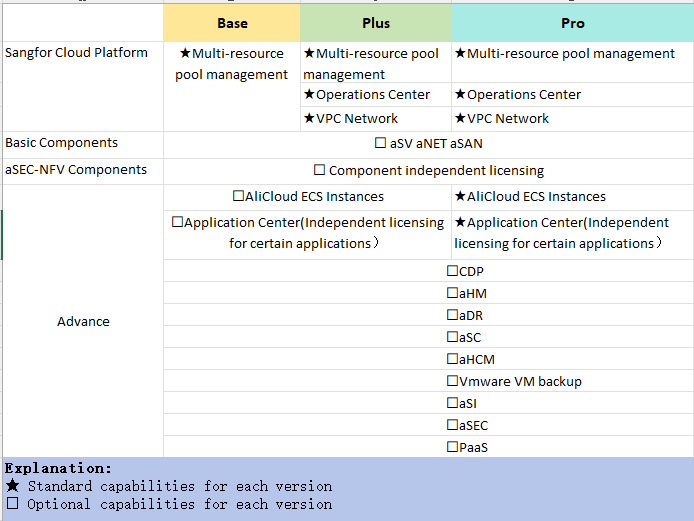Click the Advance row label

click(83, 321)
